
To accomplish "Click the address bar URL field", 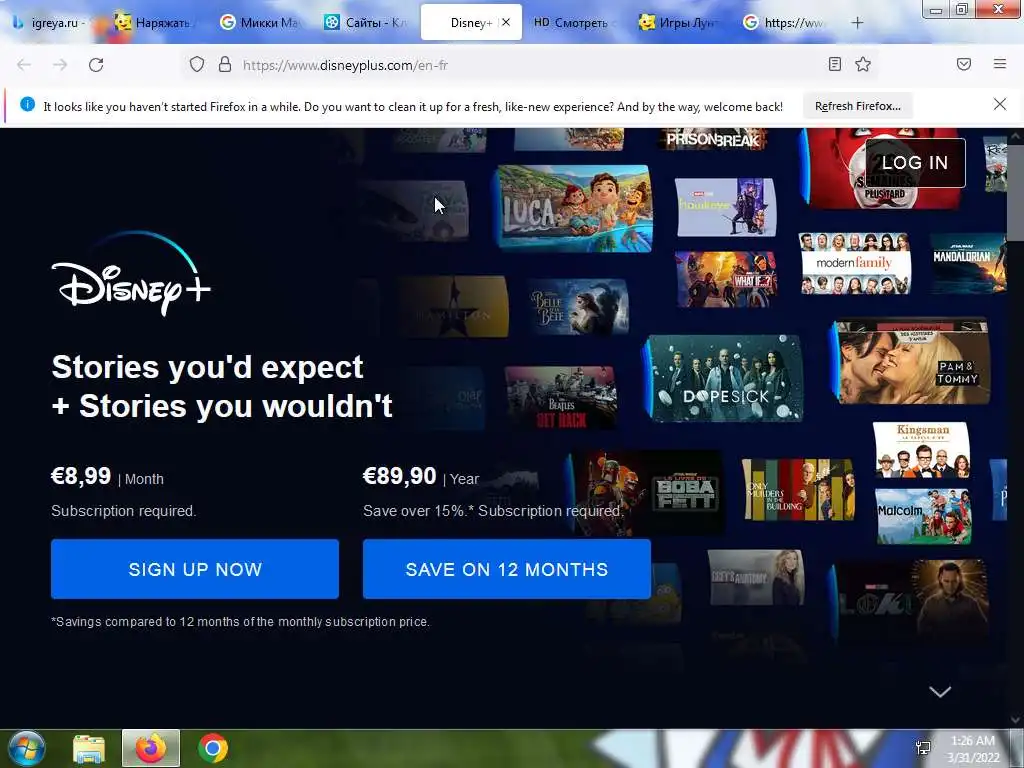I will pos(529,65).
